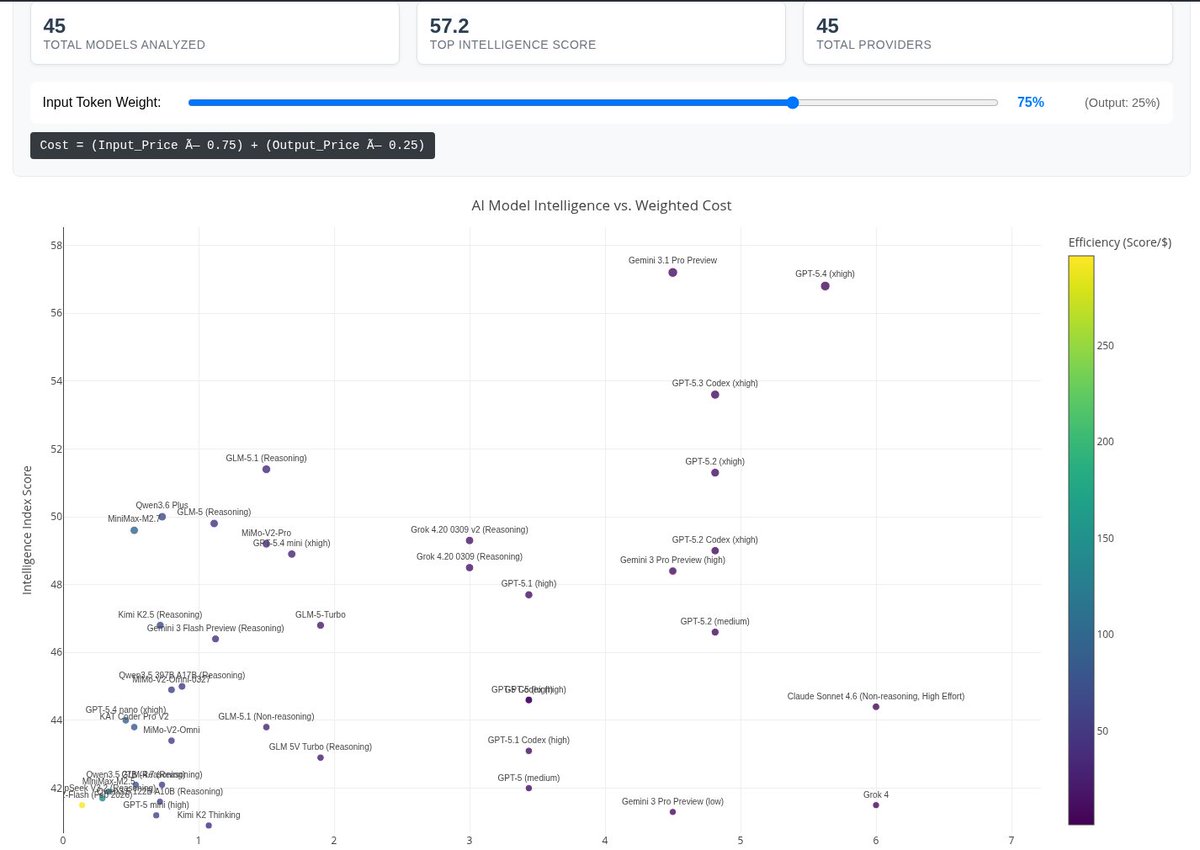This screenshot has width=1200, height=850.
Task: Click the Total Providers card
Action: (988, 33)
